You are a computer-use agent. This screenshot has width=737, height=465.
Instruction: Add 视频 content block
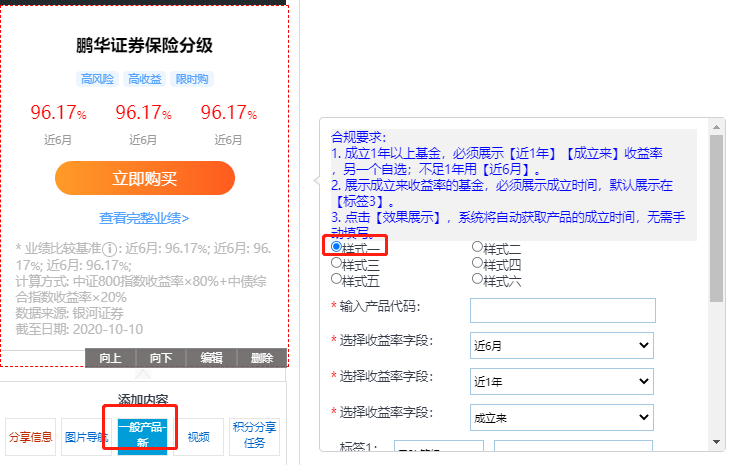pyautogui.click(x=198, y=437)
